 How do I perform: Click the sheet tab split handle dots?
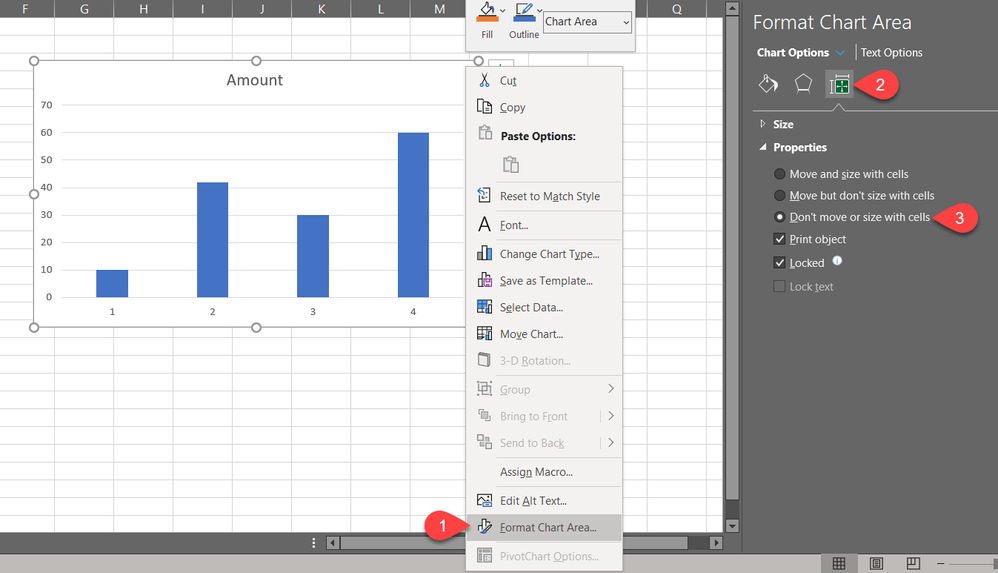tap(314, 543)
